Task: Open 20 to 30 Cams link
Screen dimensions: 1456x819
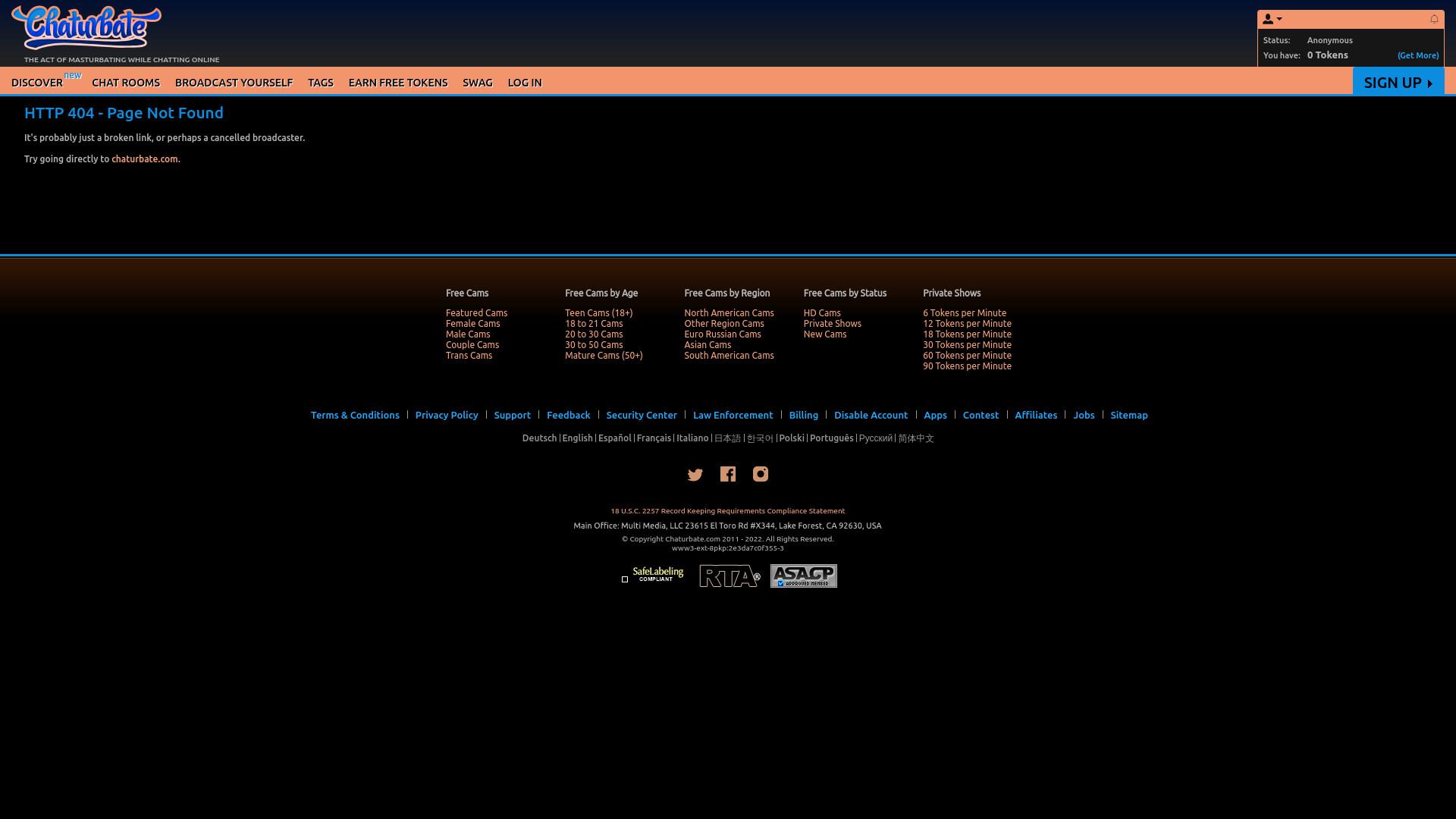Action: (x=594, y=334)
